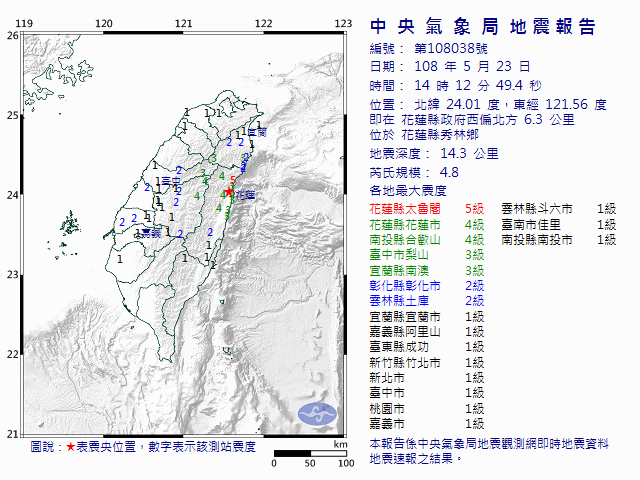Click the 臺中 station label on the map
The image size is (640, 480).
coord(169,181)
